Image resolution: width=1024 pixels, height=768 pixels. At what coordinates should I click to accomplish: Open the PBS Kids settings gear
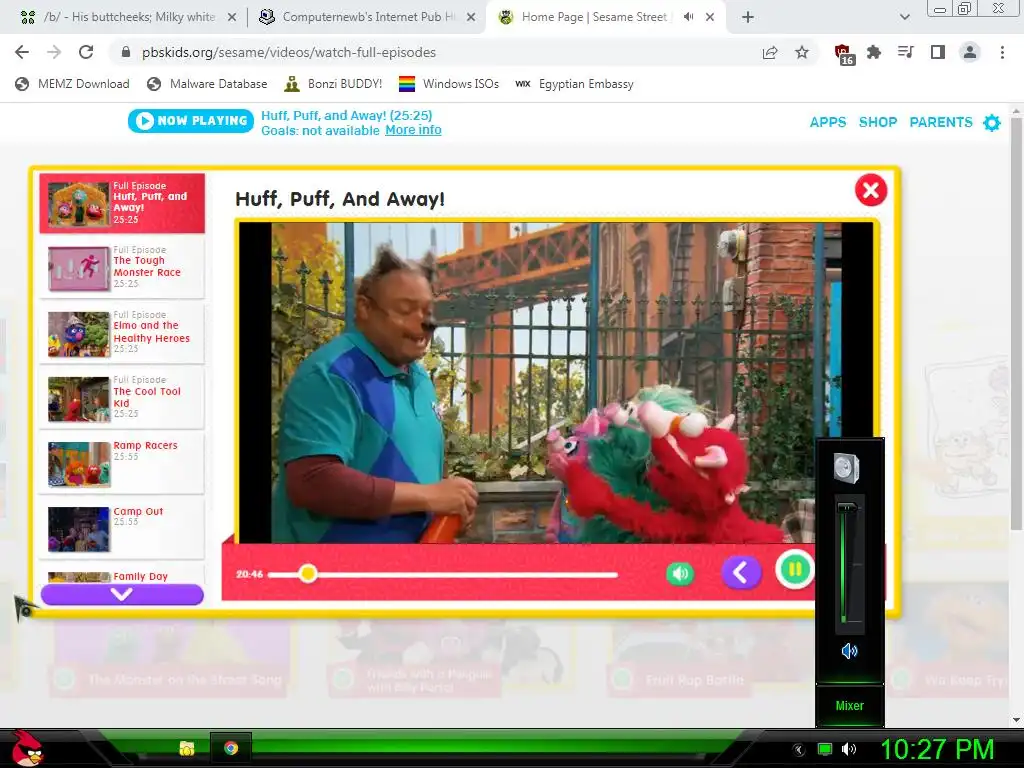pos(992,122)
